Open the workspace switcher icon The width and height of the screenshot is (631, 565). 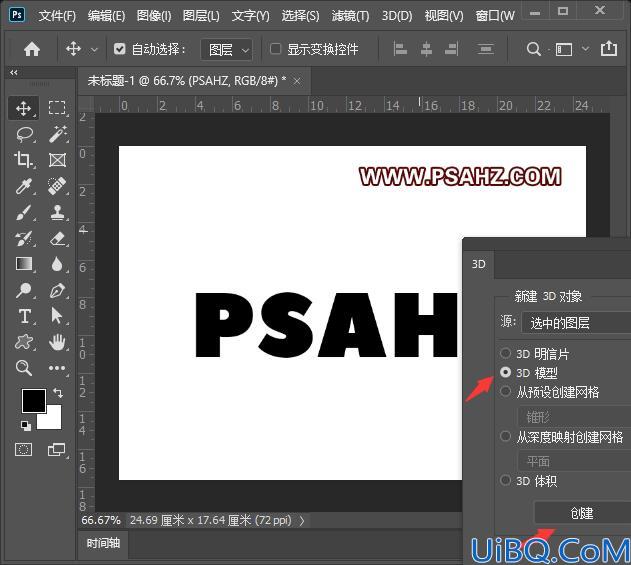pyautogui.click(x=564, y=49)
